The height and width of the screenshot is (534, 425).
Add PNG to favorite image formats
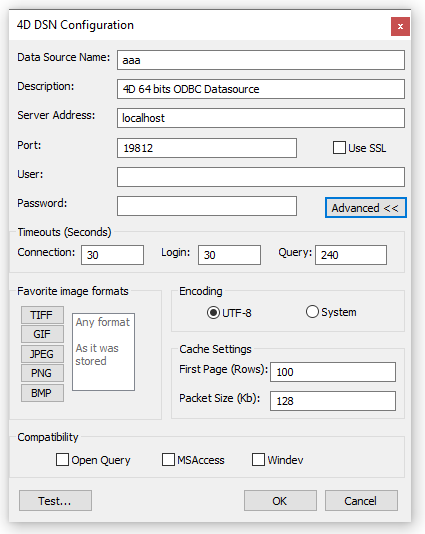(x=42, y=373)
